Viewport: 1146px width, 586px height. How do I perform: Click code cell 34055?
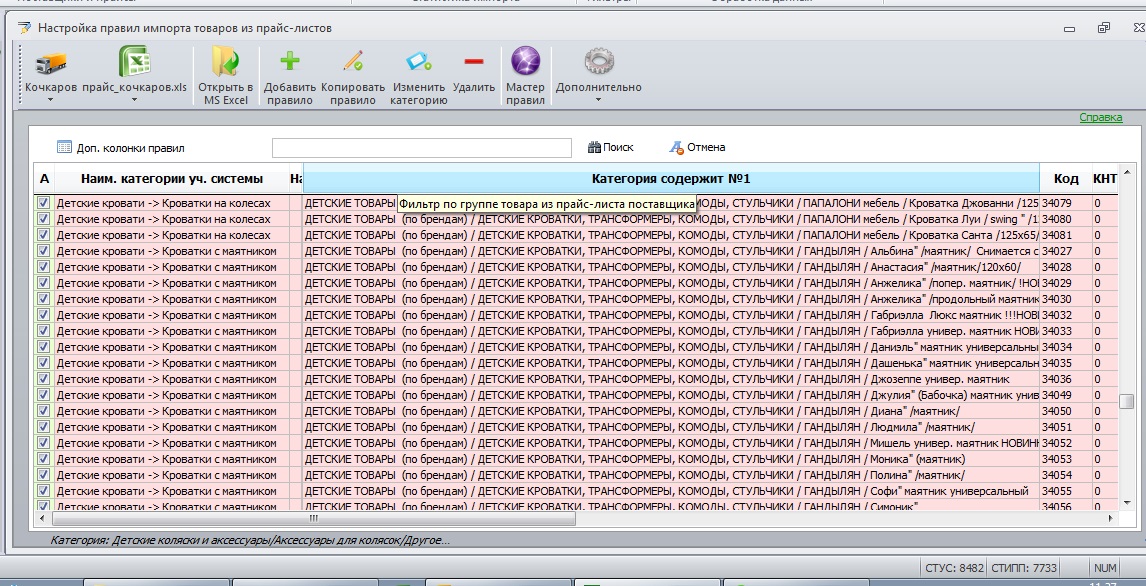pyautogui.click(x=1066, y=490)
